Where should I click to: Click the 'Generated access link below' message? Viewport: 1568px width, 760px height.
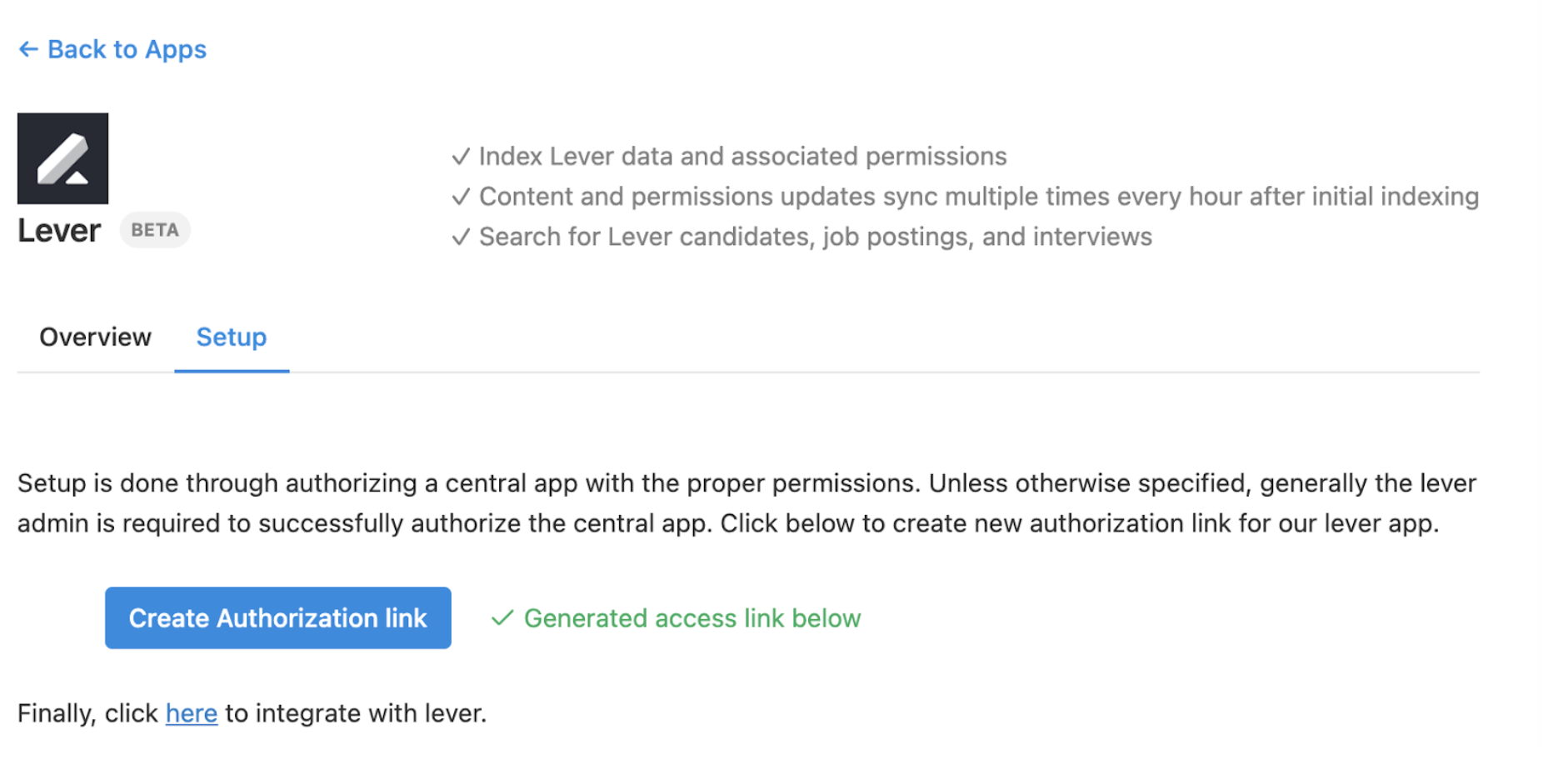coord(692,618)
